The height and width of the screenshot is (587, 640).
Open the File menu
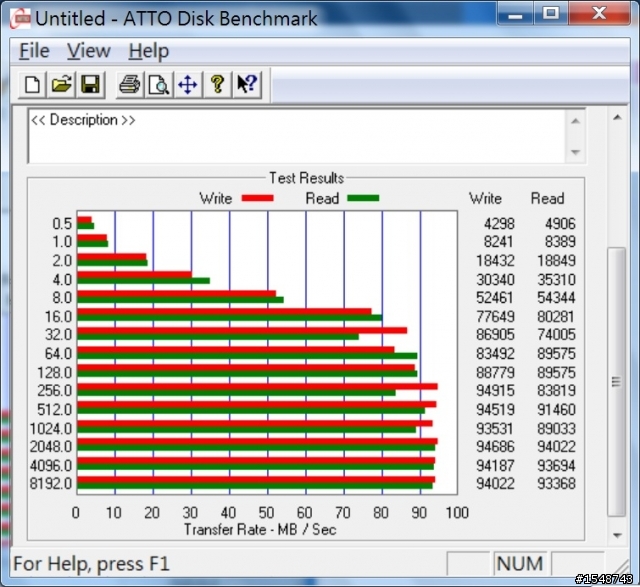pyautogui.click(x=34, y=51)
